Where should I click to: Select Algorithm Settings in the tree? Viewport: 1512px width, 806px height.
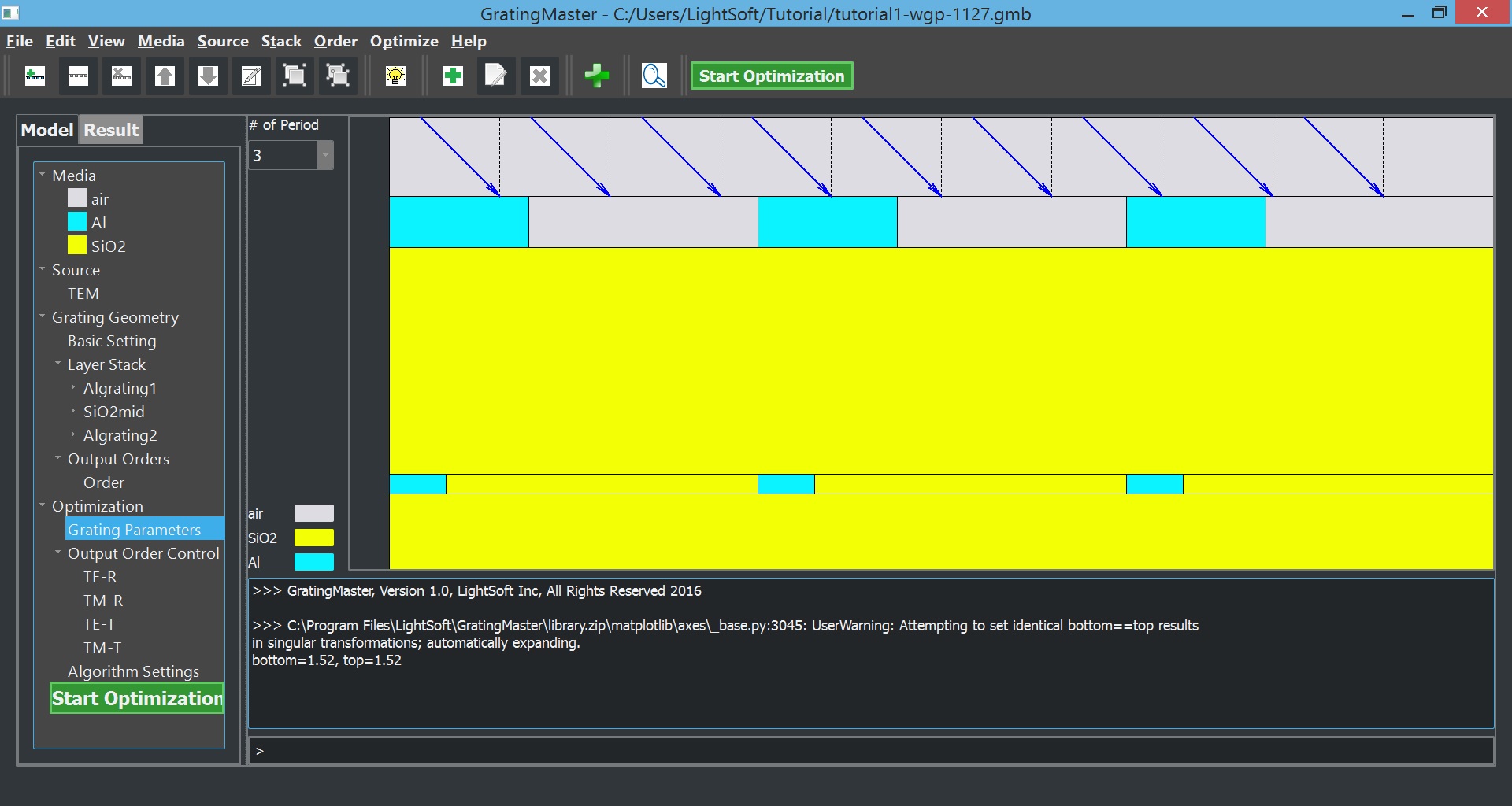[133, 671]
